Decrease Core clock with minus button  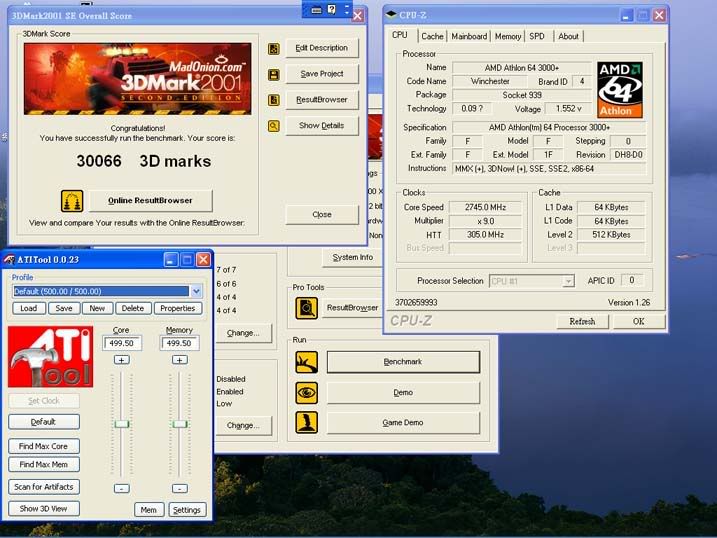(x=122, y=489)
